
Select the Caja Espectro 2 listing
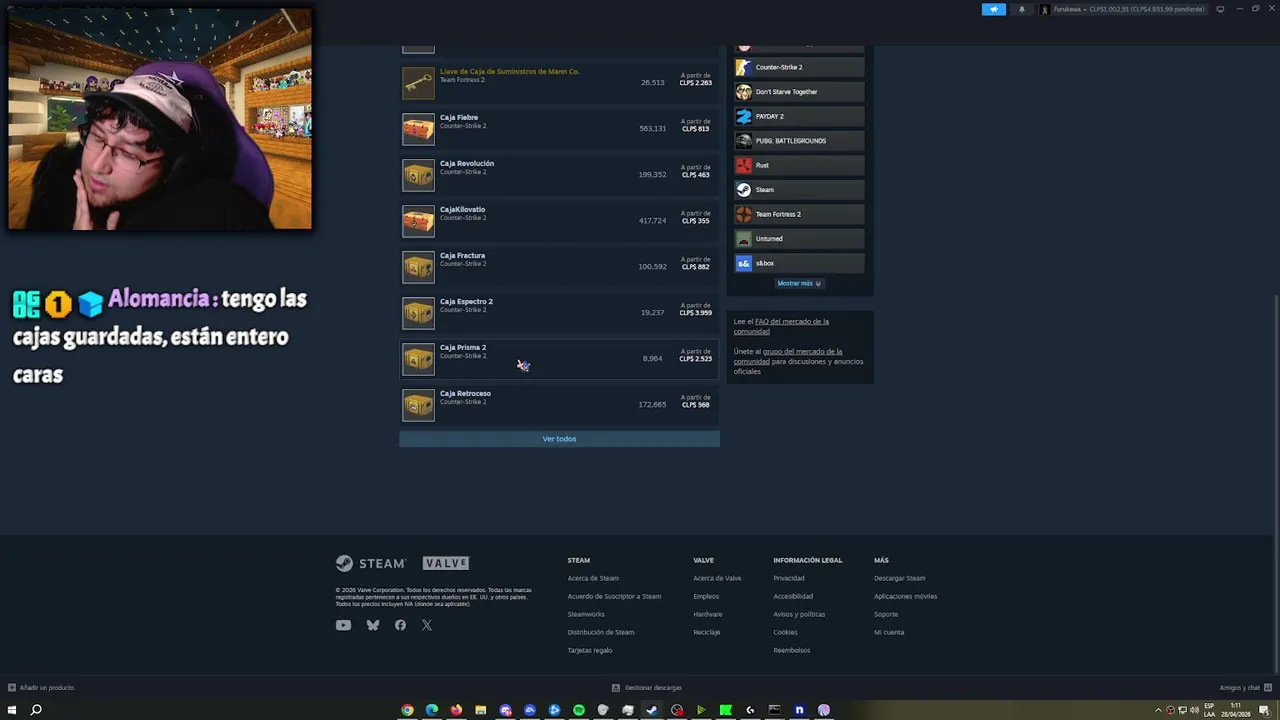tap(559, 312)
